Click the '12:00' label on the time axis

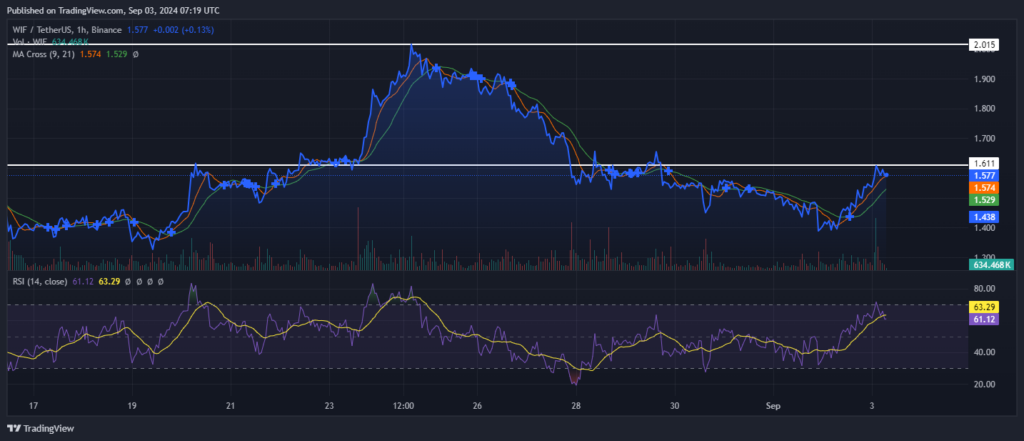404,406
